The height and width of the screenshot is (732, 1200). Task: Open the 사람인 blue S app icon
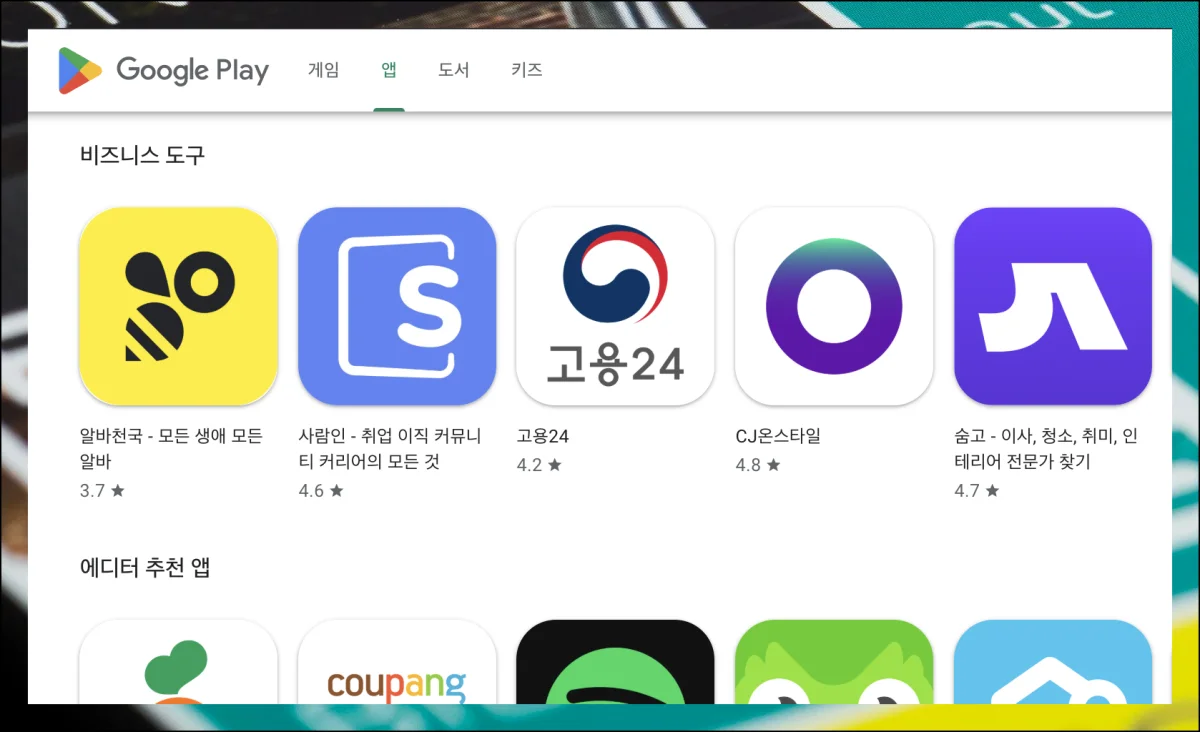[397, 306]
